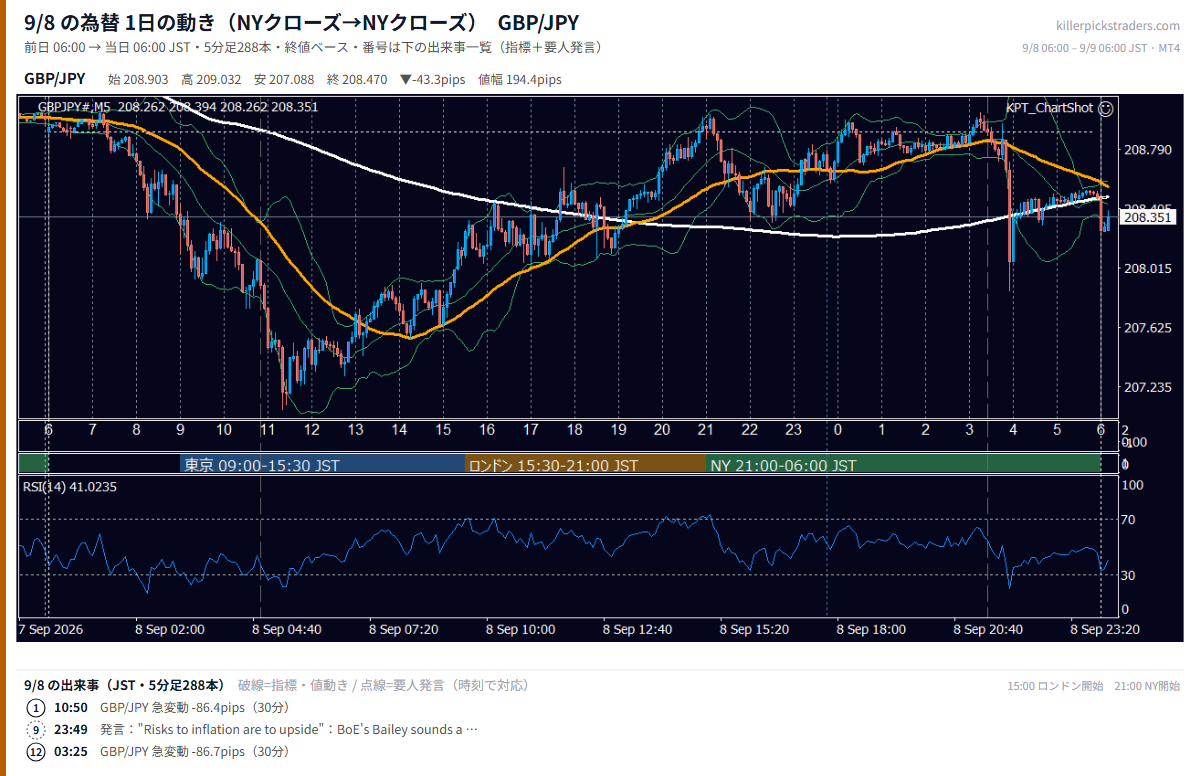Click the subtitle starting '前日 06:00 → 当日 06:00 JST'

(x=313, y=48)
